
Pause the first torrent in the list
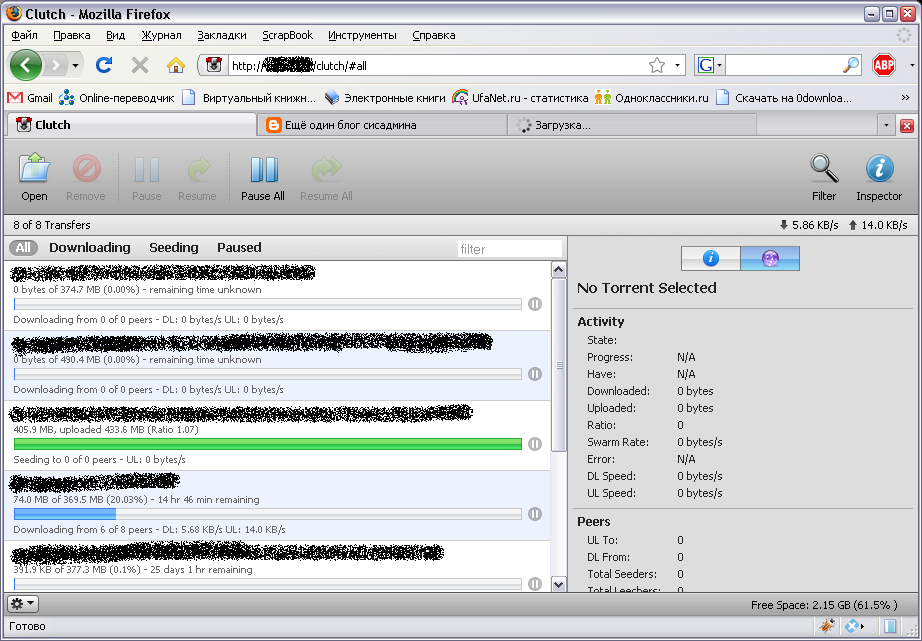pyautogui.click(x=535, y=304)
